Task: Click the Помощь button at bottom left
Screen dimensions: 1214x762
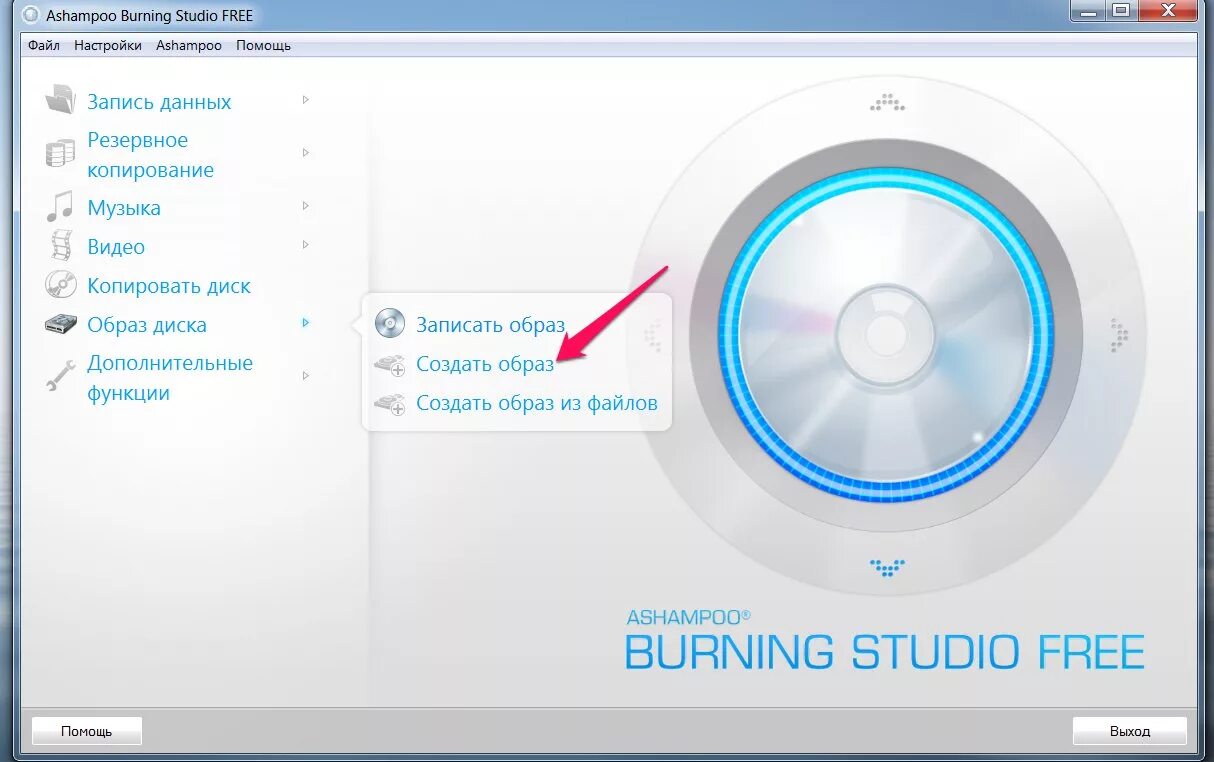Action: [87, 731]
